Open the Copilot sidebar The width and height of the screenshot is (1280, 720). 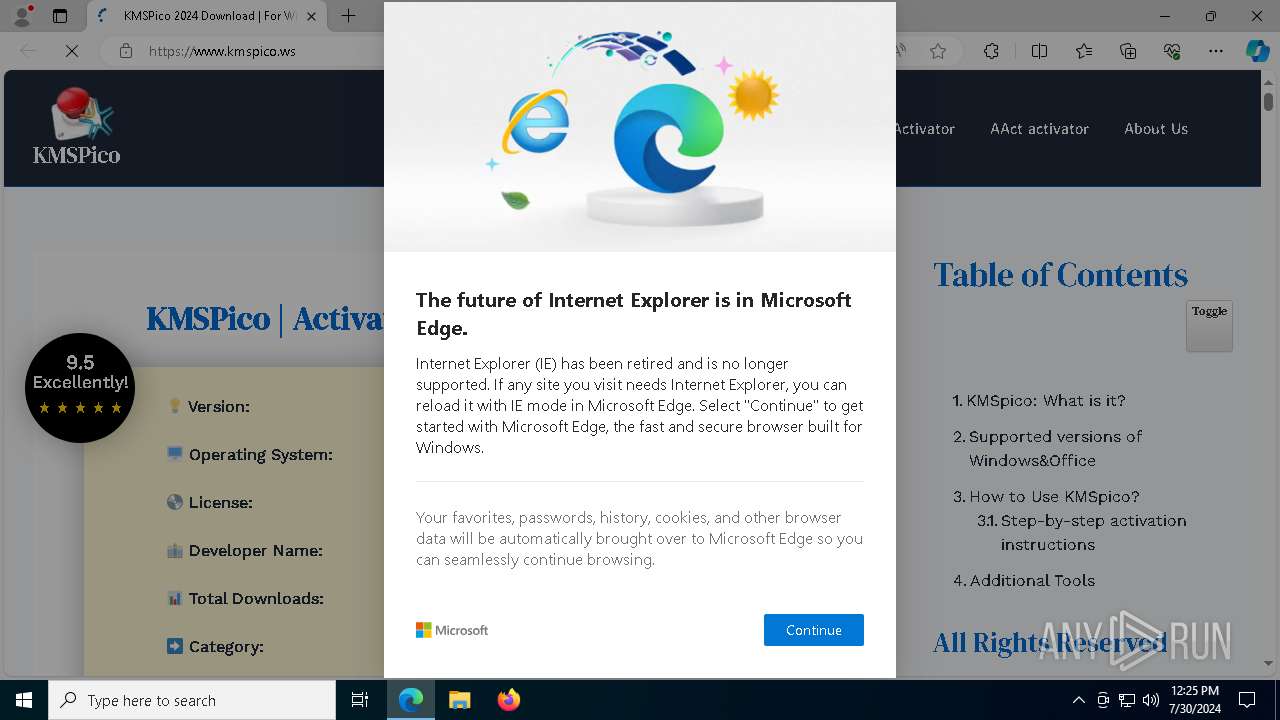(1257, 51)
